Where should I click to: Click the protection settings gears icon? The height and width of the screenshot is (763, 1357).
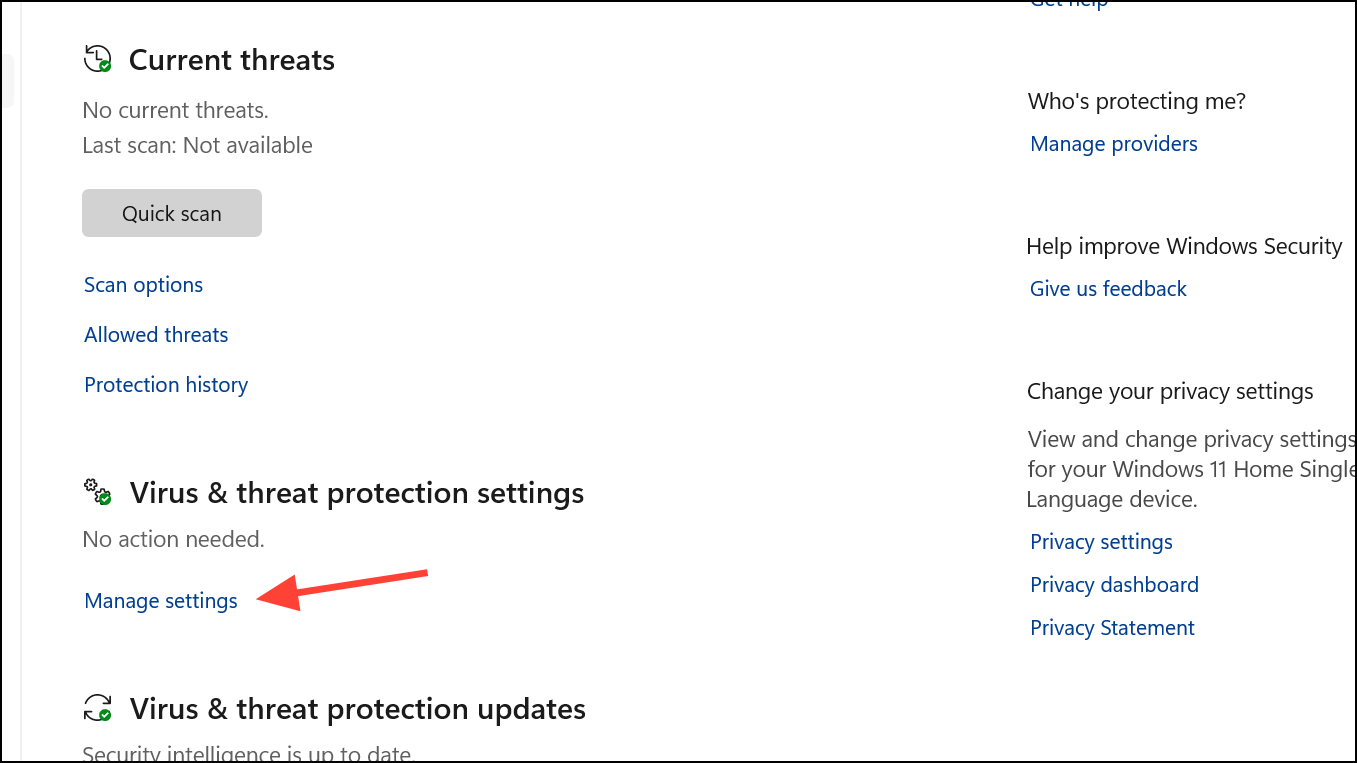pyautogui.click(x=97, y=492)
